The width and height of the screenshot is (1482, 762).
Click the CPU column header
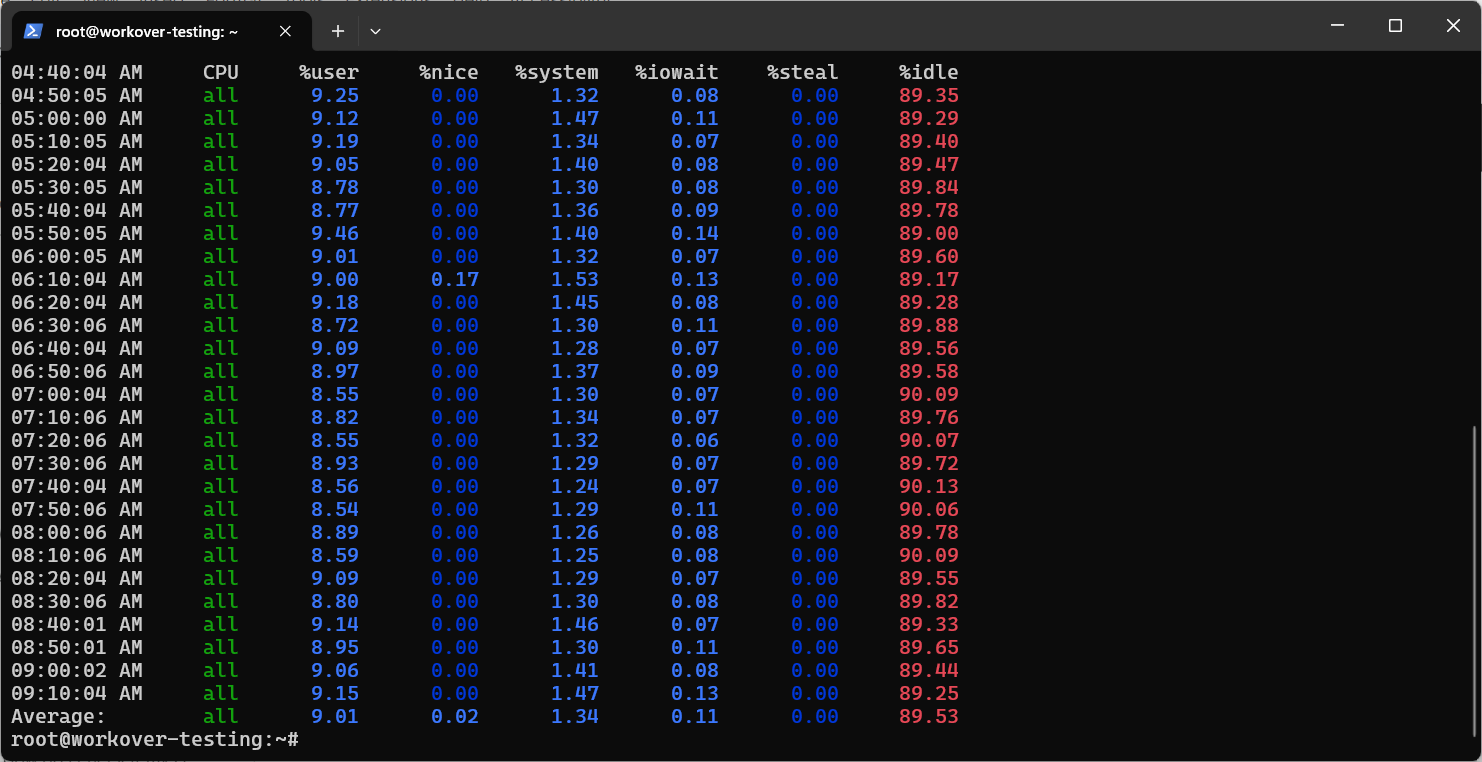pos(220,71)
